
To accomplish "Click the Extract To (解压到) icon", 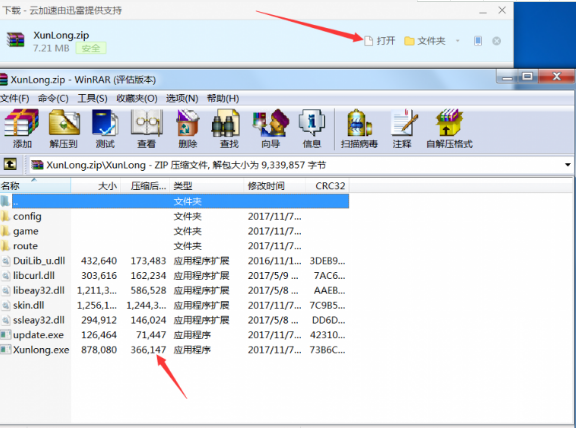I will pyautogui.click(x=64, y=129).
